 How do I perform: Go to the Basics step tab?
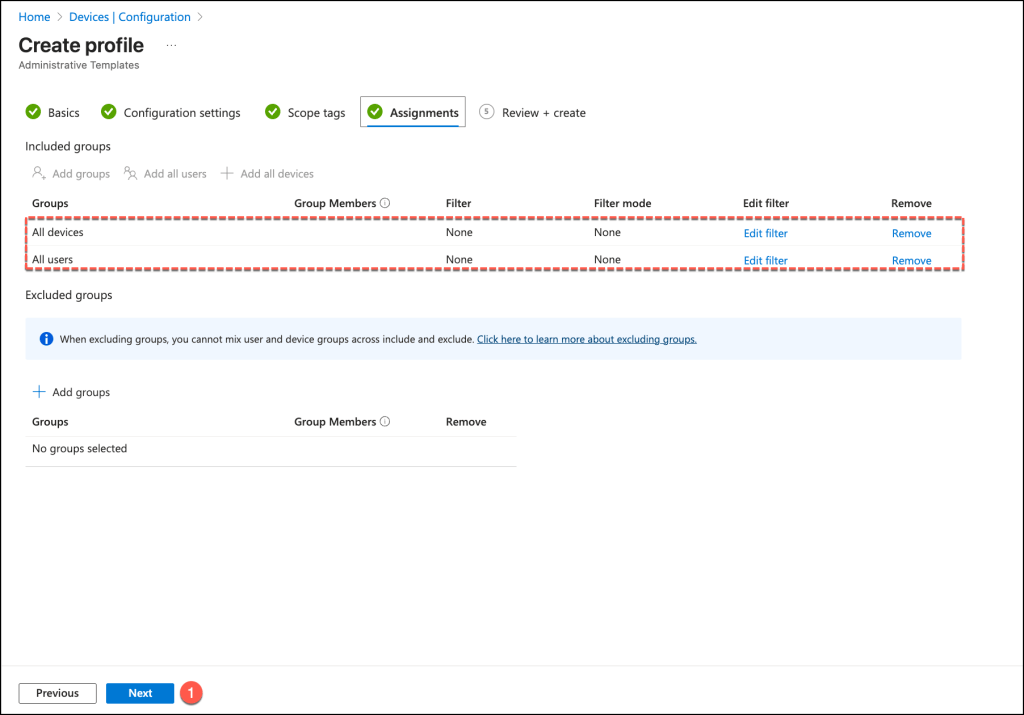[x=63, y=113]
